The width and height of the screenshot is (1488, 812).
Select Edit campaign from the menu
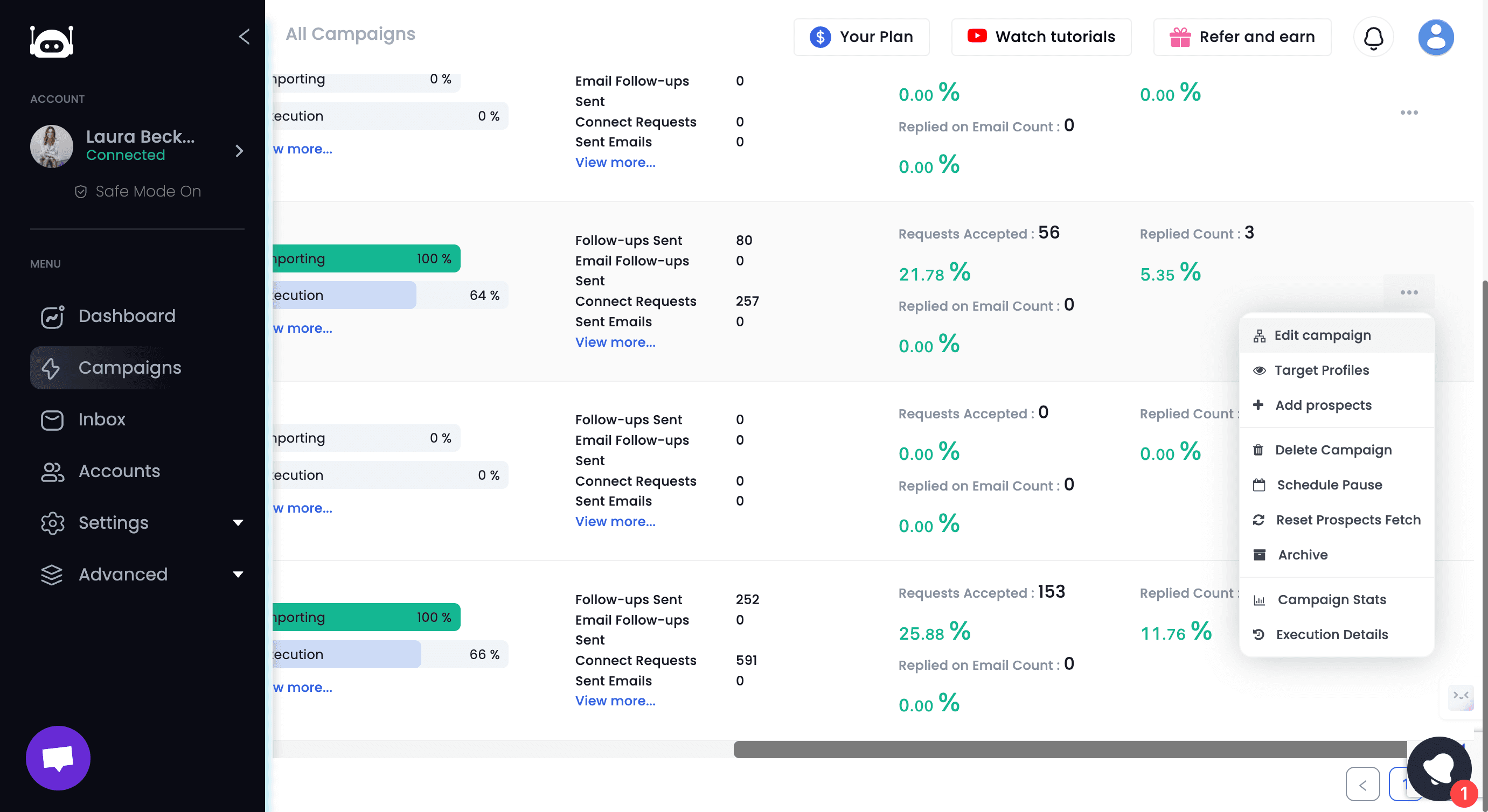click(1336, 335)
